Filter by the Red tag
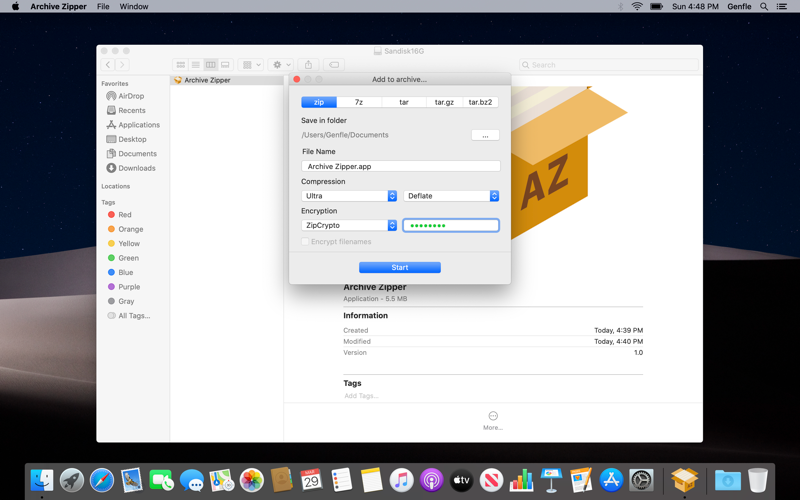The image size is (800, 500). point(120,215)
